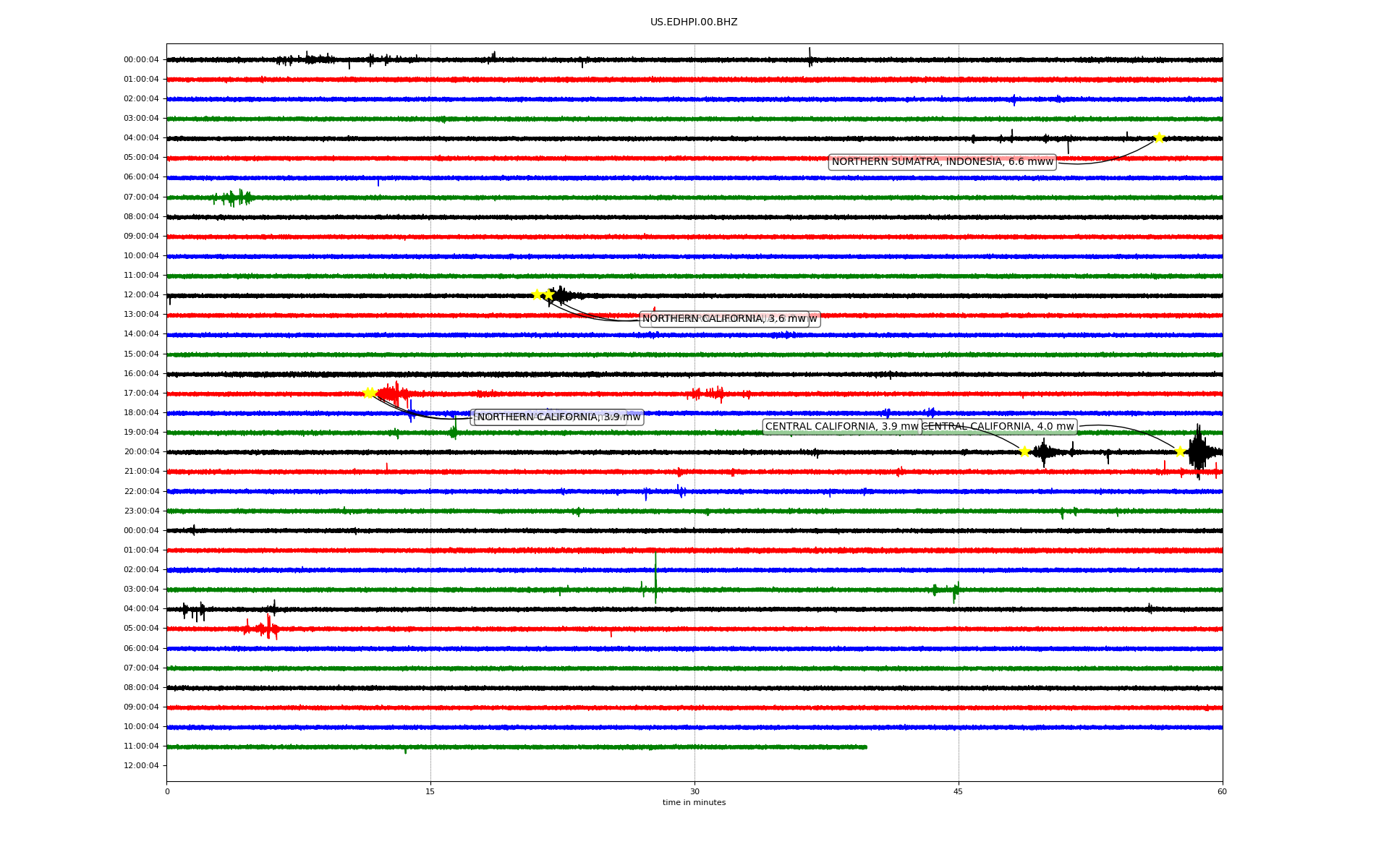The image size is (1389, 868).
Task: Select the NORTHERN CALIFORNIA, 3.9 mw annotation box
Action: coord(558,417)
